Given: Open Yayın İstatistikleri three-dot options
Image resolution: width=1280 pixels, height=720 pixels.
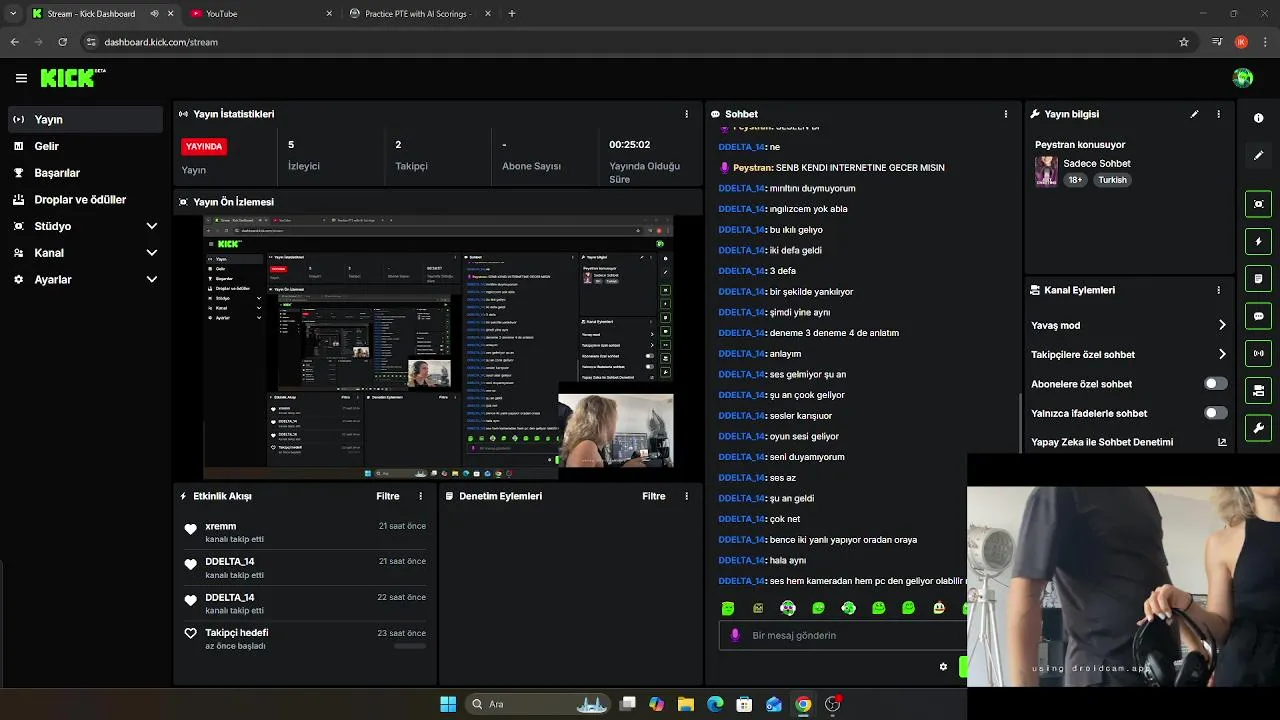Looking at the screenshot, I should click(686, 114).
